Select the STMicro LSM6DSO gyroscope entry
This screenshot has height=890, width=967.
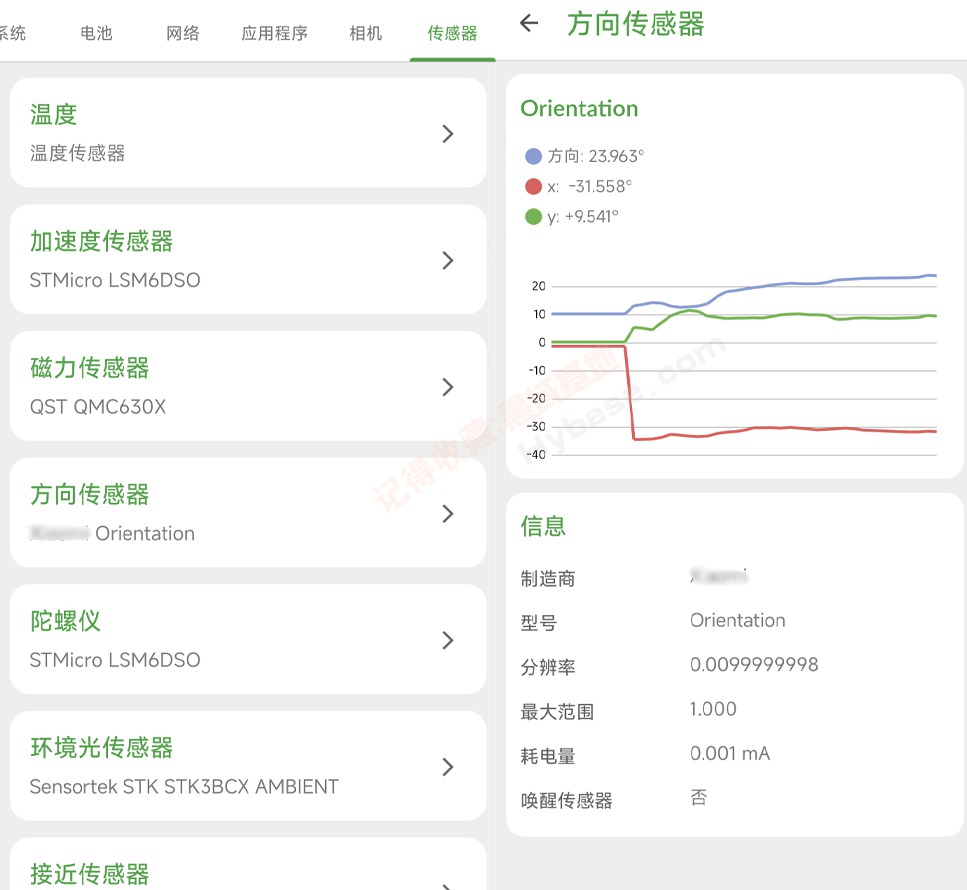(x=115, y=660)
